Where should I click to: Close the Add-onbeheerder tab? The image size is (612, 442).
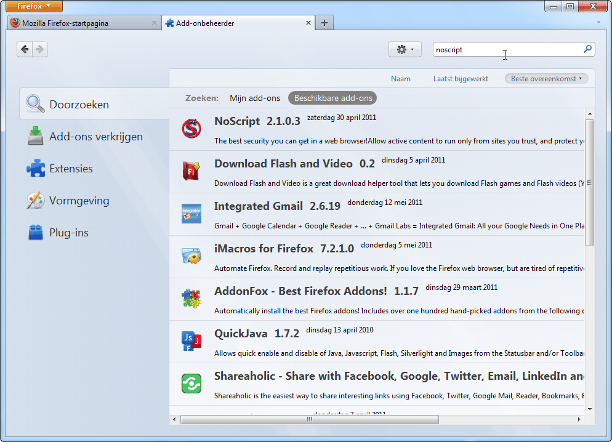tap(308, 23)
